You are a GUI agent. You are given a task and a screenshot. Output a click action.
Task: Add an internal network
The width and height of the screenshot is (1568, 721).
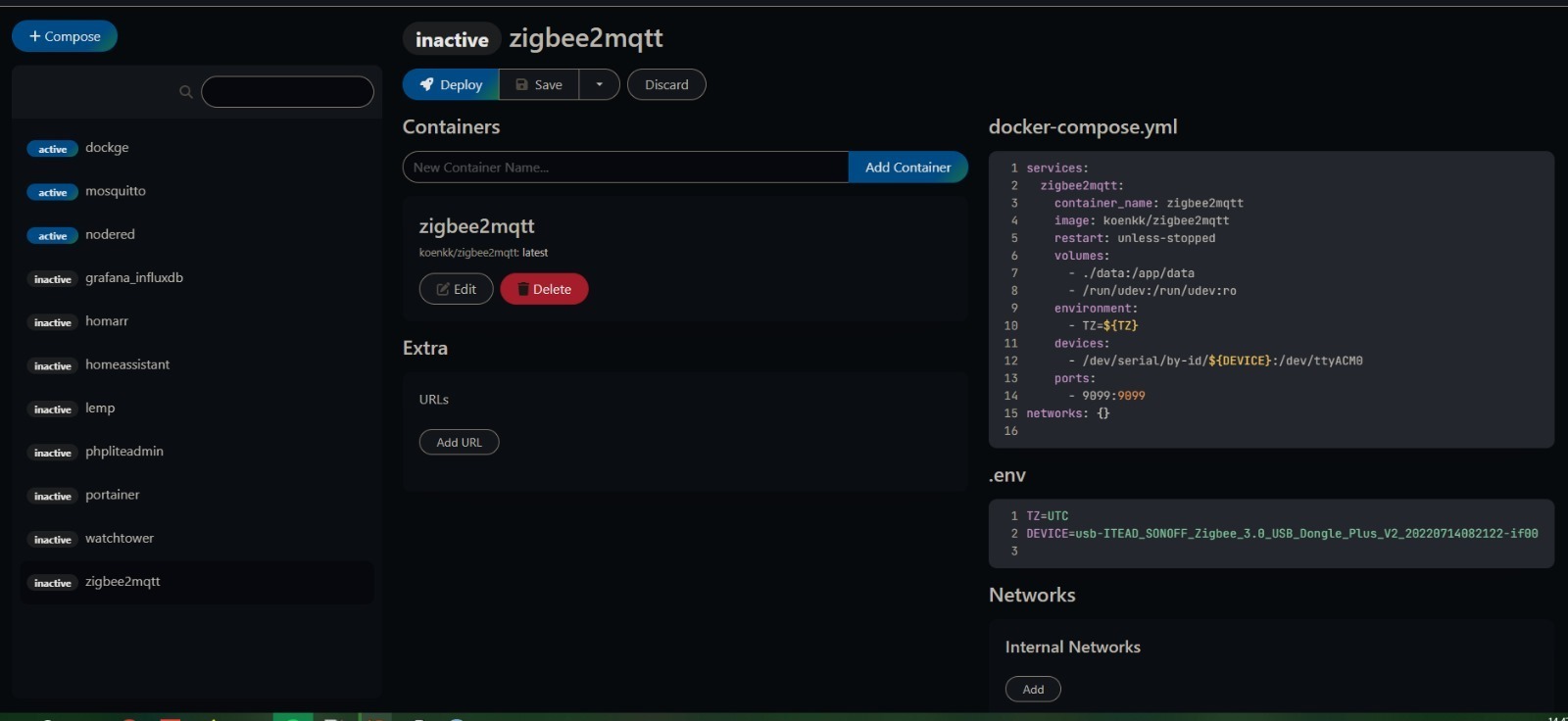click(1033, 690)
